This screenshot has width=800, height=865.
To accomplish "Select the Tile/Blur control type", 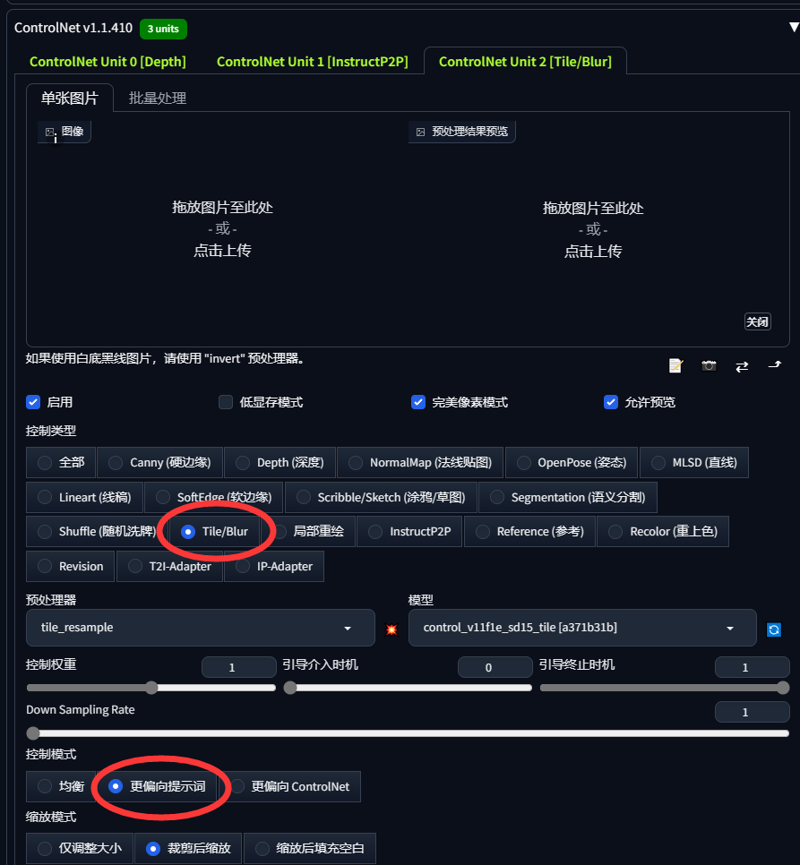I will point(215,531).
